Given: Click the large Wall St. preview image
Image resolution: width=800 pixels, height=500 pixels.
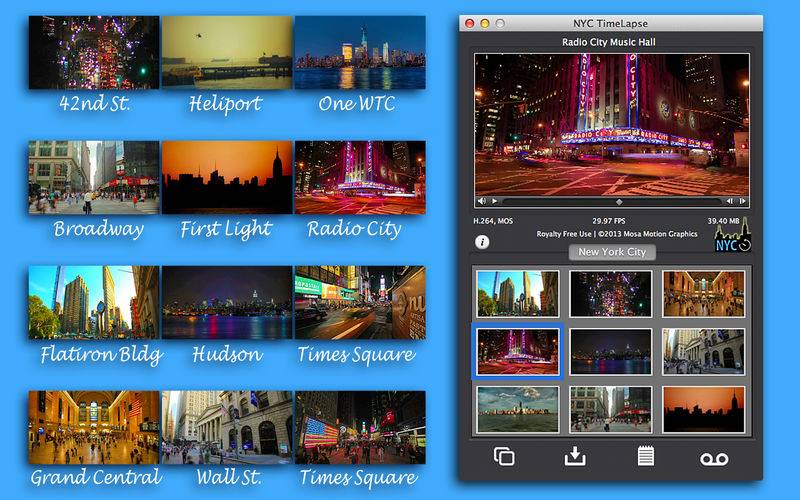Looking at the screenshot, I should pyautogui.click(x=227, y=428).
